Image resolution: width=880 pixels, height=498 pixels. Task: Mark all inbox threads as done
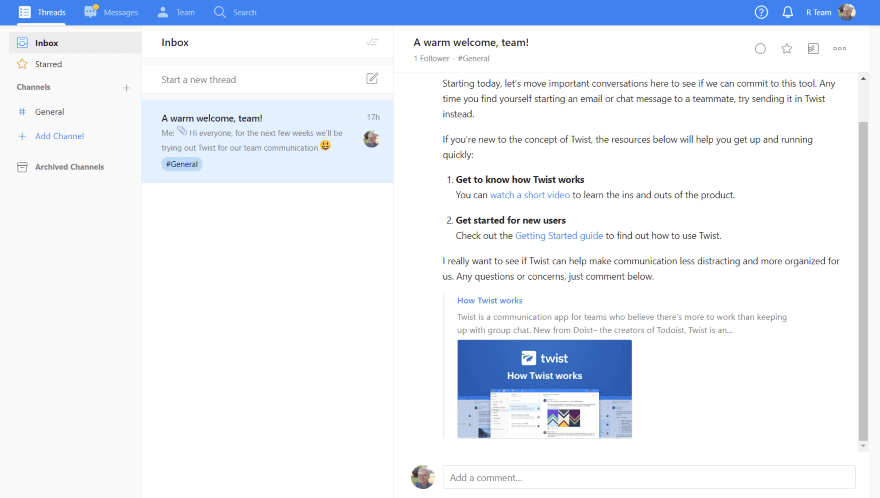(x=372, y=42)
